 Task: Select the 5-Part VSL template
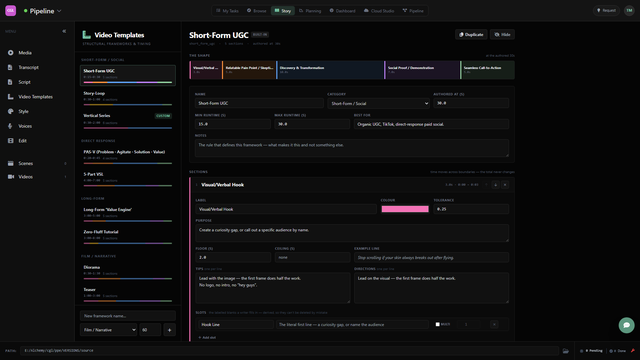coord(128,179)
